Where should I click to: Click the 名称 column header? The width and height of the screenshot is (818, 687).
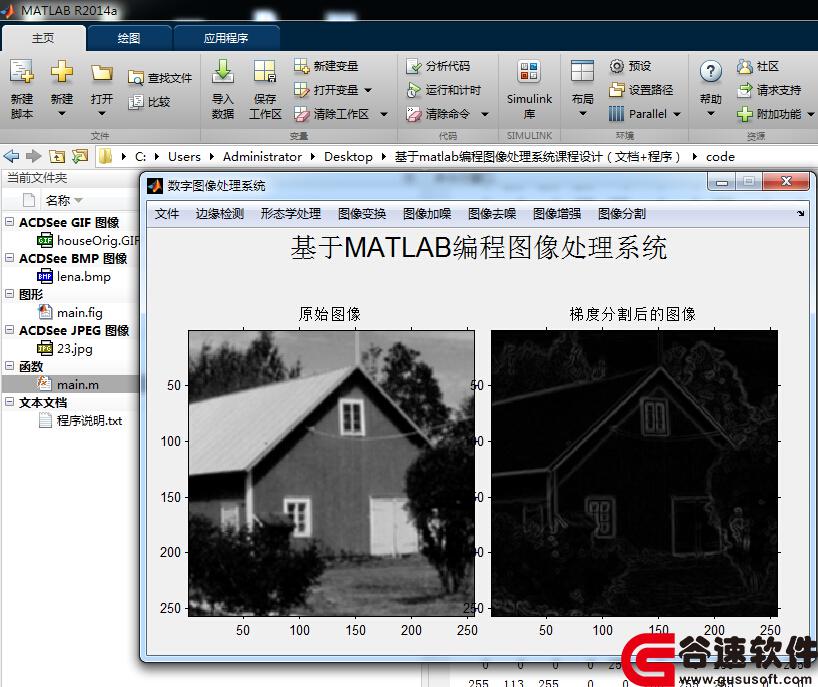click(x=57, y=200)
